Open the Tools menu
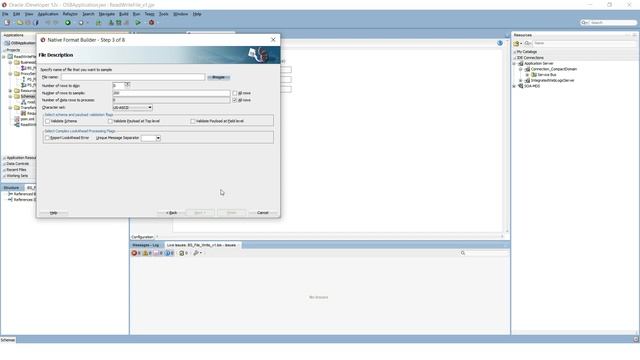640x360 pixels. point(164,14)
